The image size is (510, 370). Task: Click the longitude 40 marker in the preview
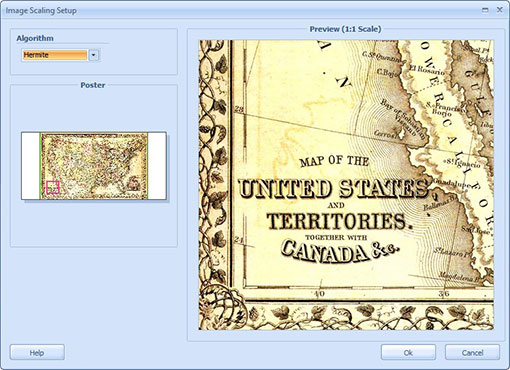[319, 293]
